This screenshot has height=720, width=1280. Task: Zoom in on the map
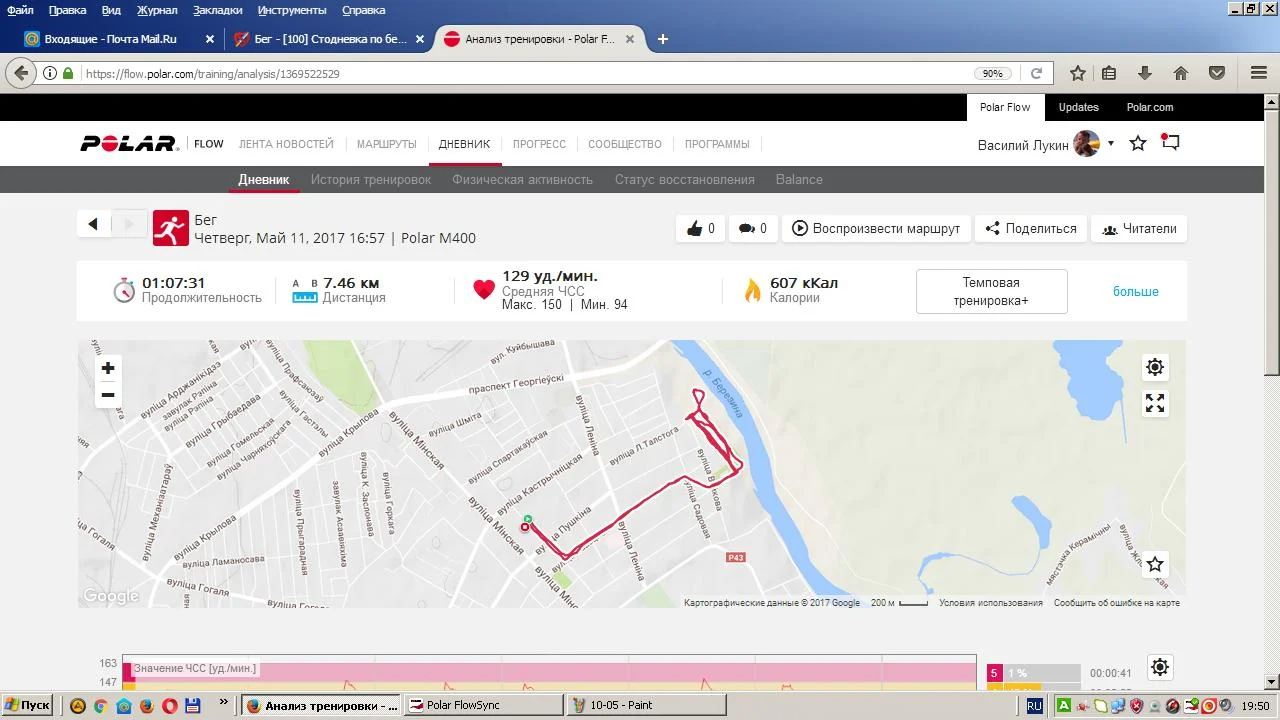pos(108,368)
